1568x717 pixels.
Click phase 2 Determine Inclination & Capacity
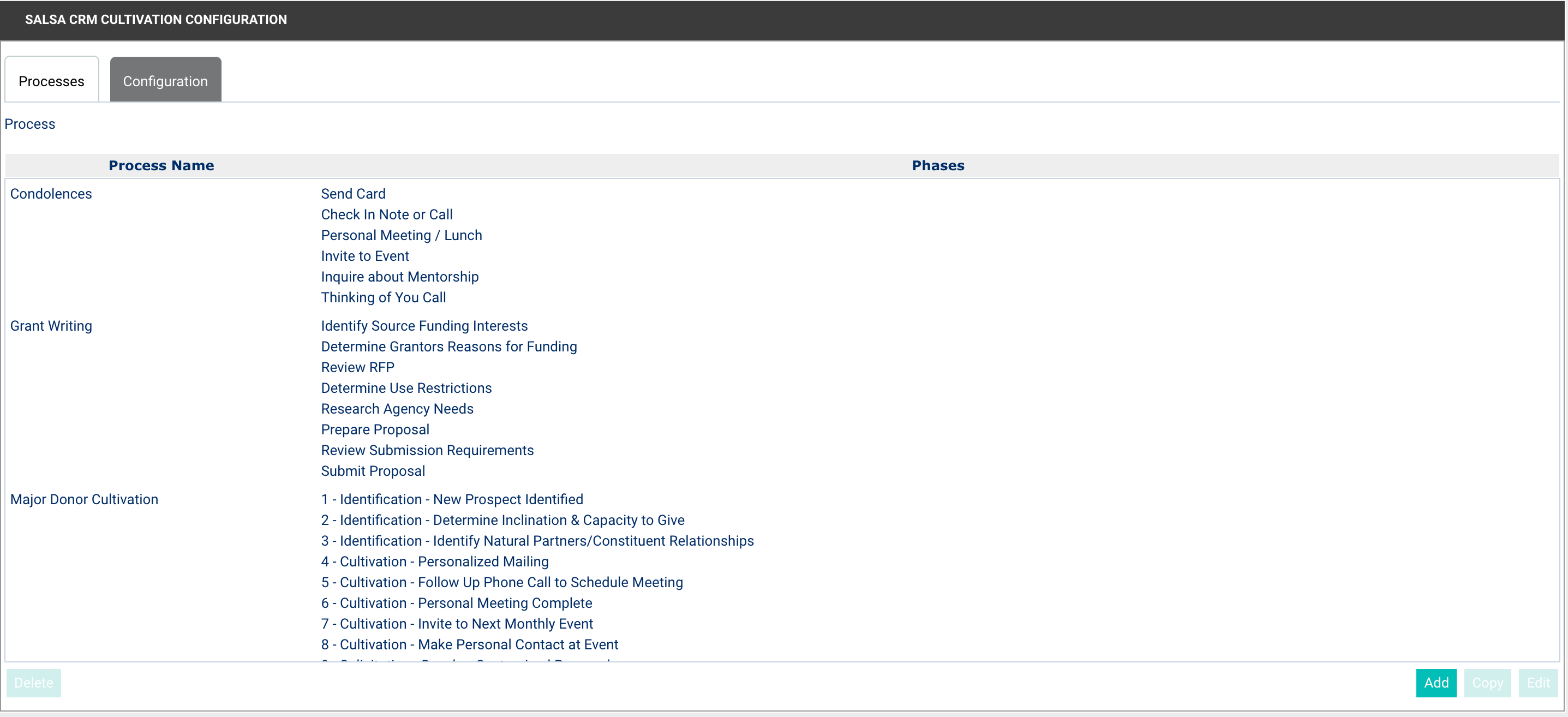coord(503,520)
